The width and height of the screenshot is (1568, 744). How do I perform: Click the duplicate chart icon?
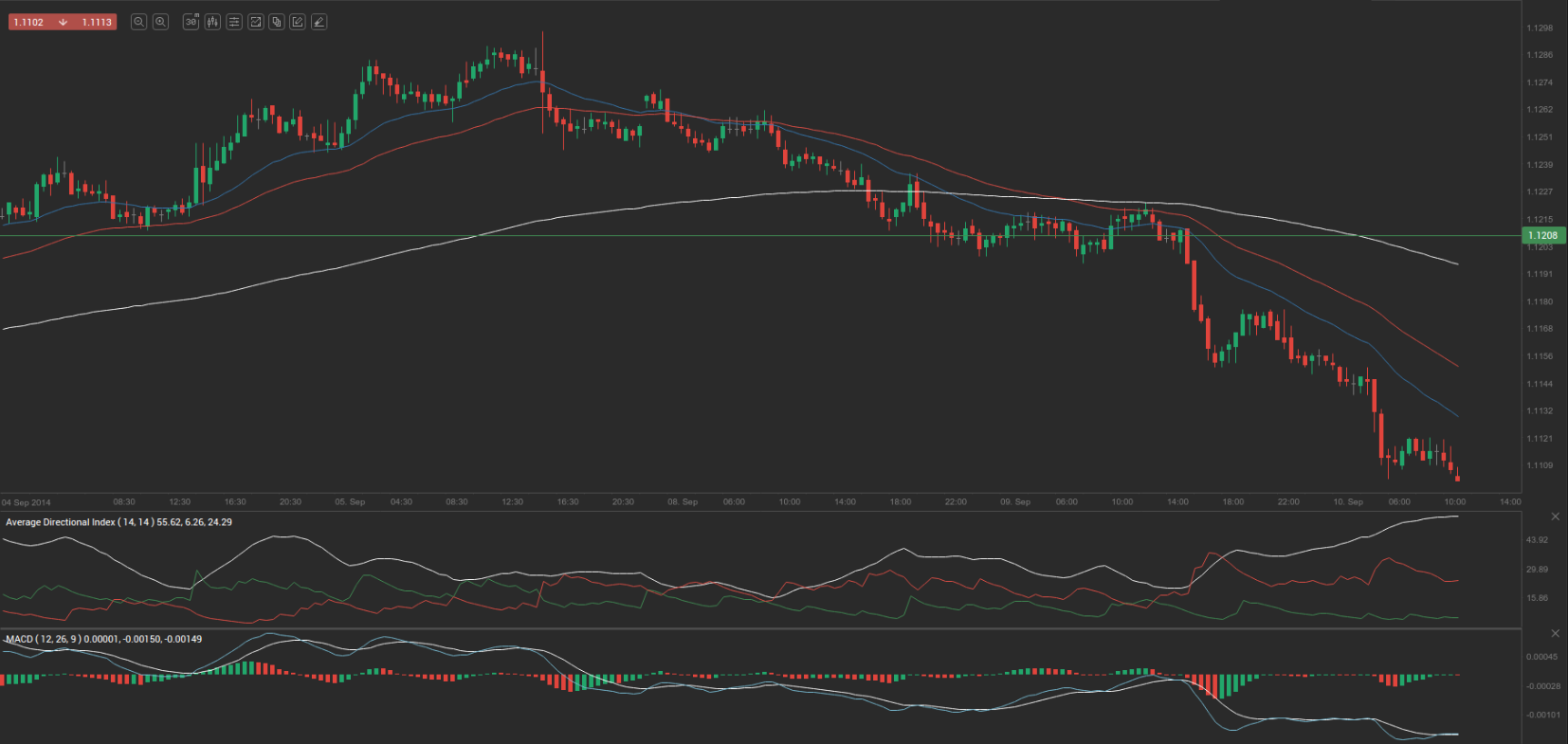pos(277,22)
